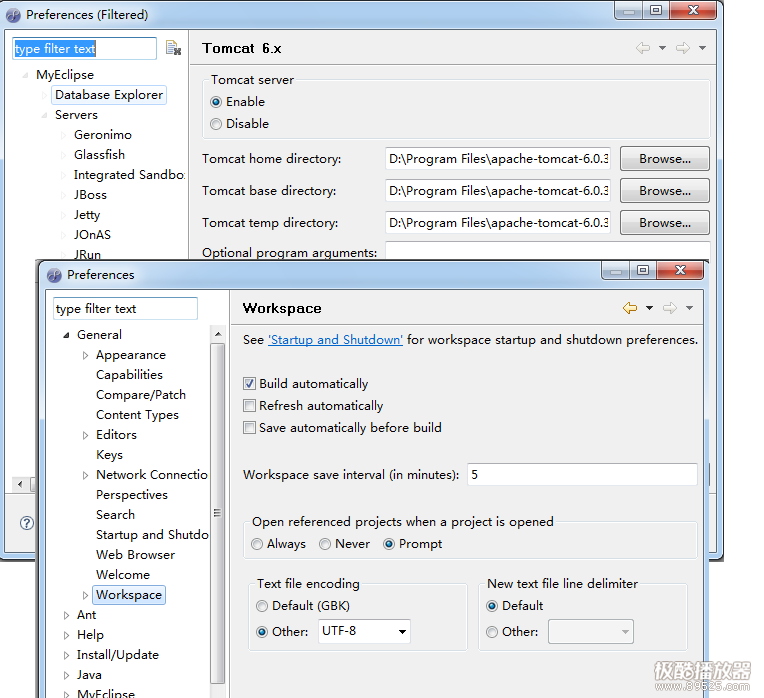764x698 pixels.
Task: Select Web Browser in preferences tree
Action: [135, 554]
